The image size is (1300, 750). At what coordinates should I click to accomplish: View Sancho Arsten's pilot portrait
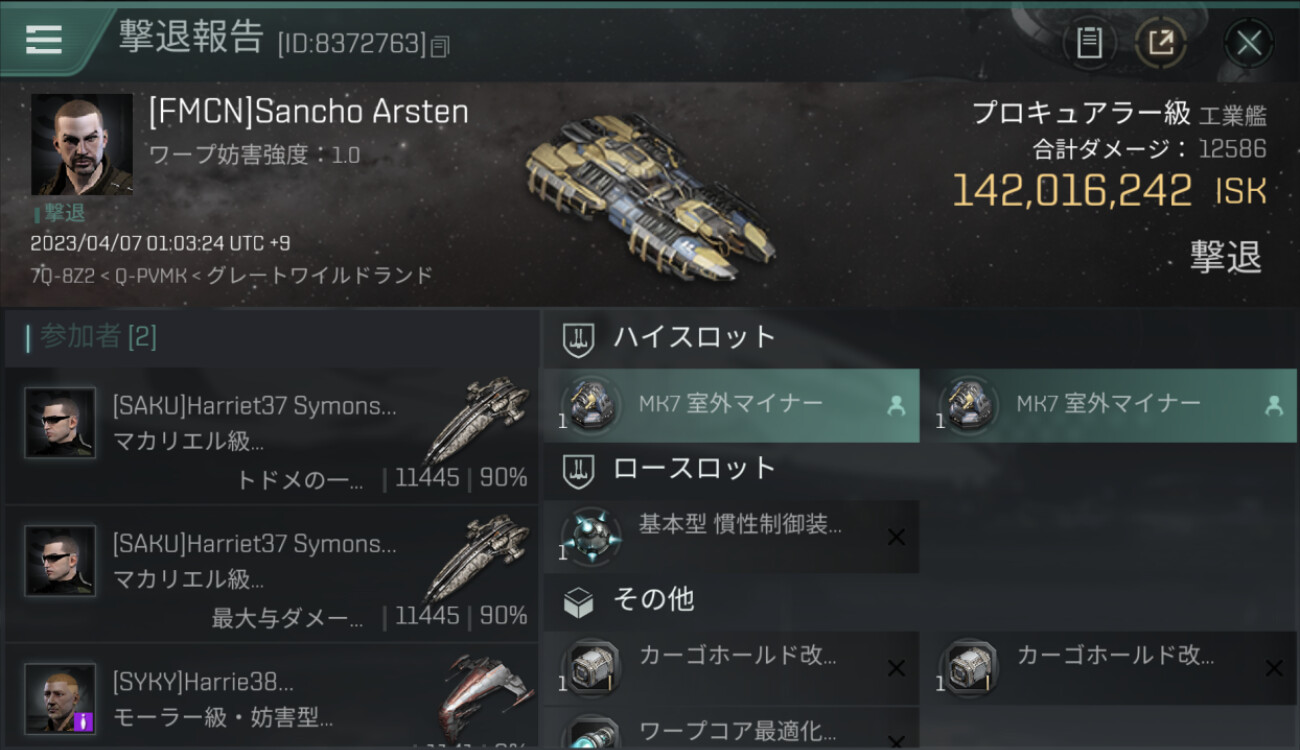[x=81, y=144]
